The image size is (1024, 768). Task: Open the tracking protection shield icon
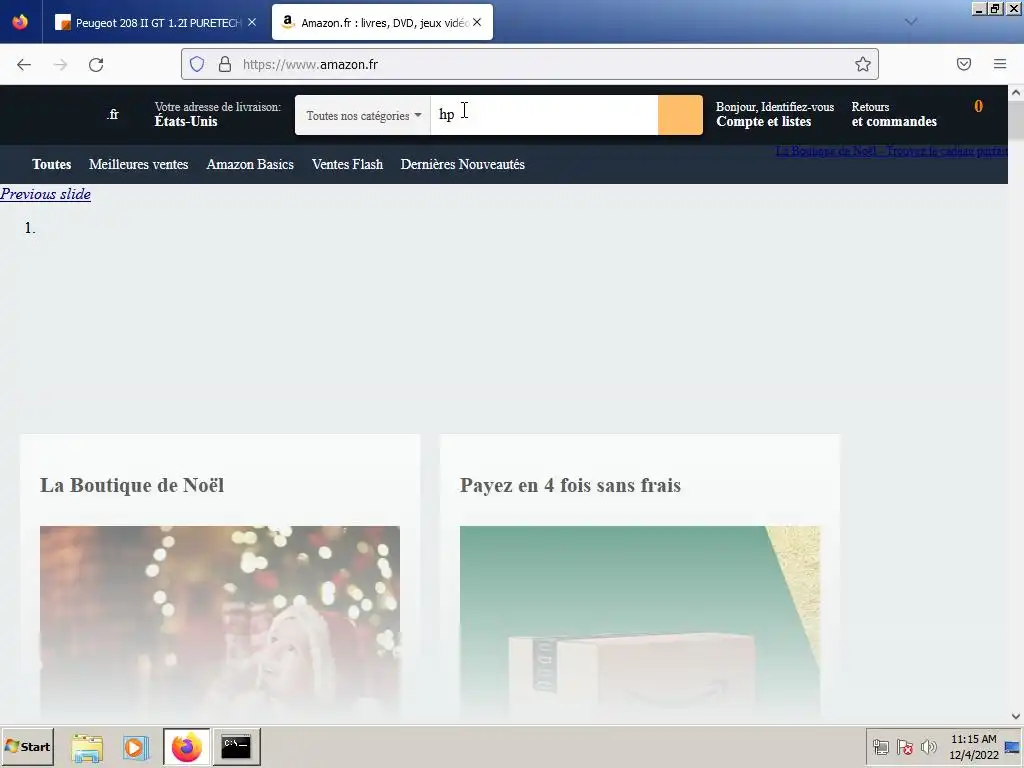coord(197,64)
